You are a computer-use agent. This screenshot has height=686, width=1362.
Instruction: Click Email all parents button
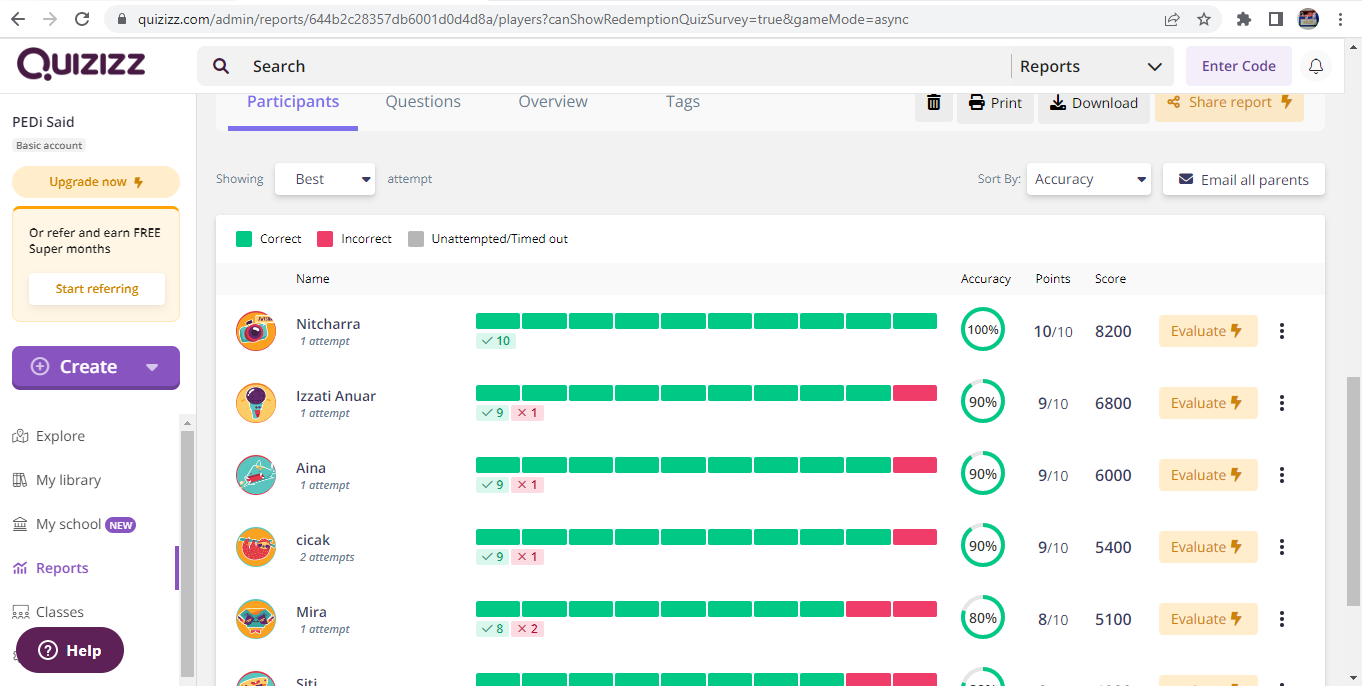[1243, 179]
